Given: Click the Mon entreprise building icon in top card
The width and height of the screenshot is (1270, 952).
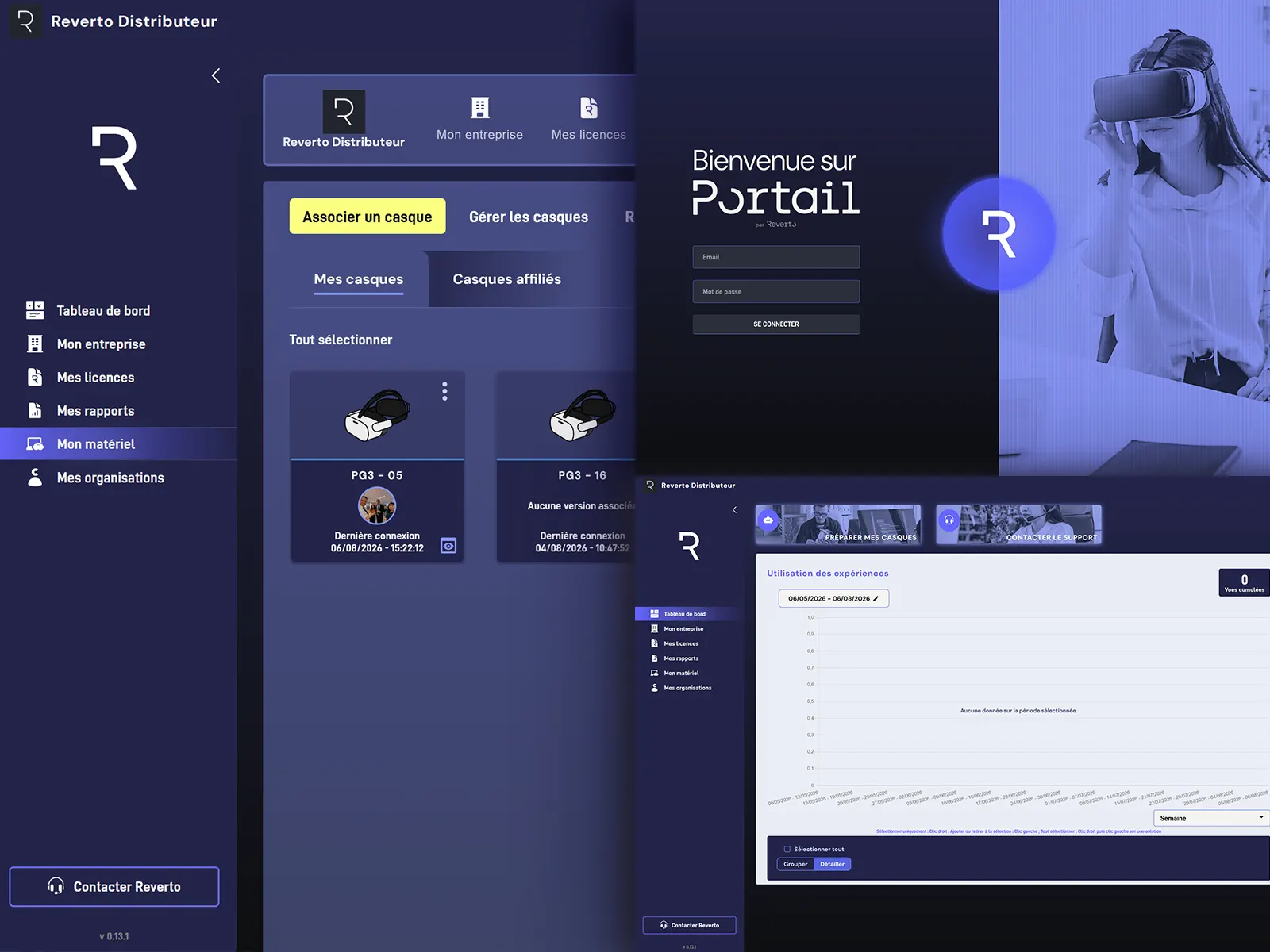Looking at the screenshot, I should (480, 107).
